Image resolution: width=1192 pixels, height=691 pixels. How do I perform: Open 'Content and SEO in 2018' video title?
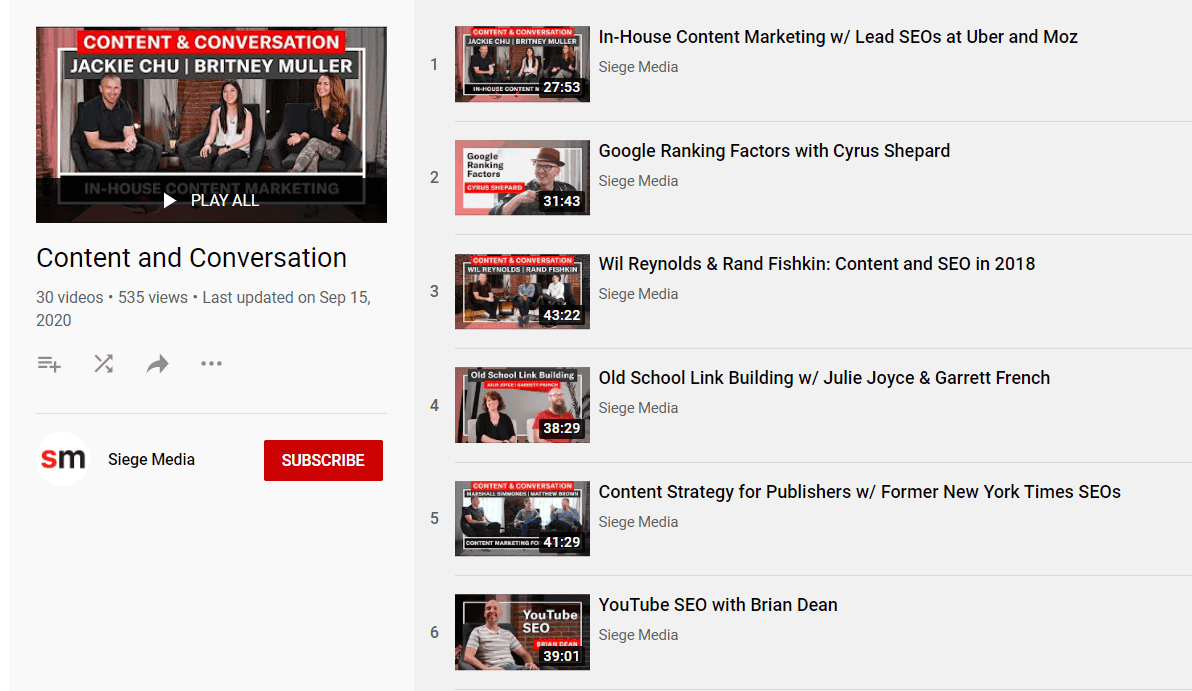click(816, 264)
